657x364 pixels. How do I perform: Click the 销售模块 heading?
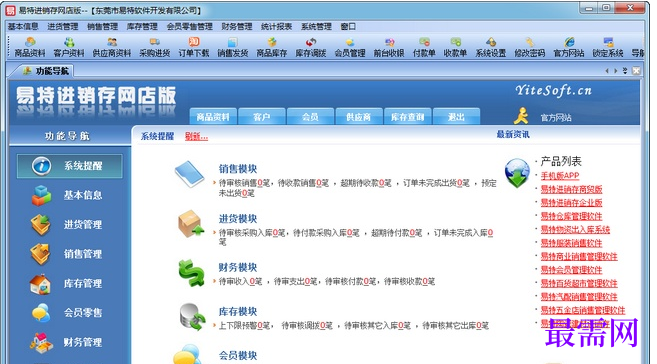pos(238,169)
